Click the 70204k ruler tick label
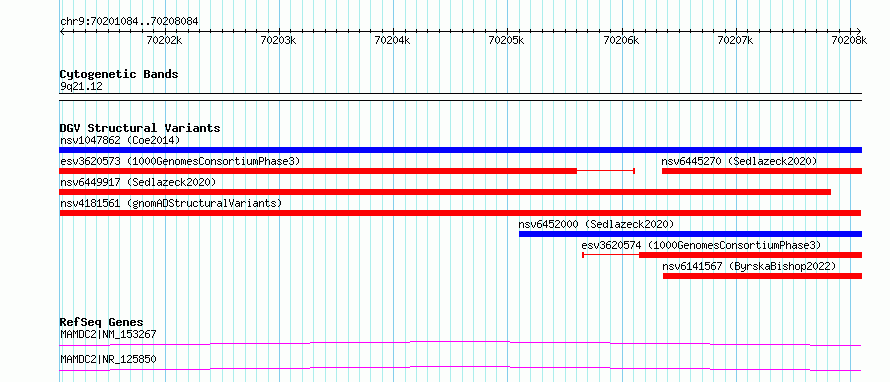 coord(393,40)
